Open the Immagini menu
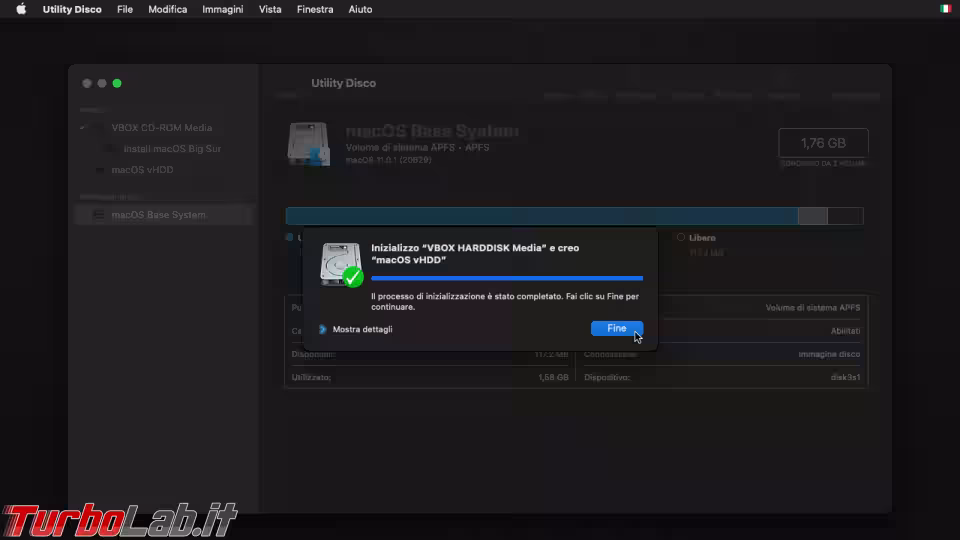This screenshot has width=960, height=540. [x=223, y=9]
